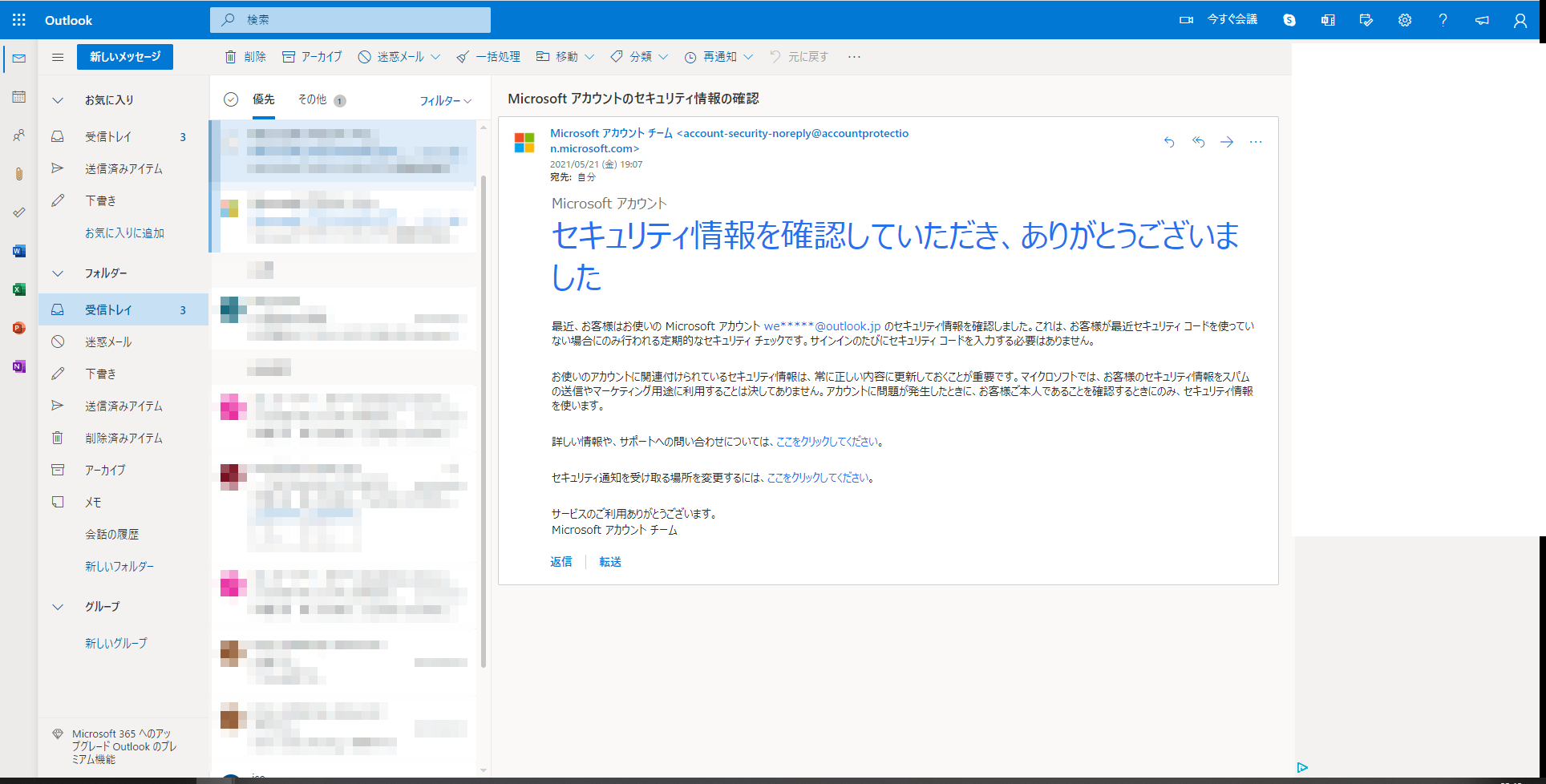1546x784 pixels.
Task: Open the settings gear icon
Action: pyautogui.click(x=1405, y=20)
